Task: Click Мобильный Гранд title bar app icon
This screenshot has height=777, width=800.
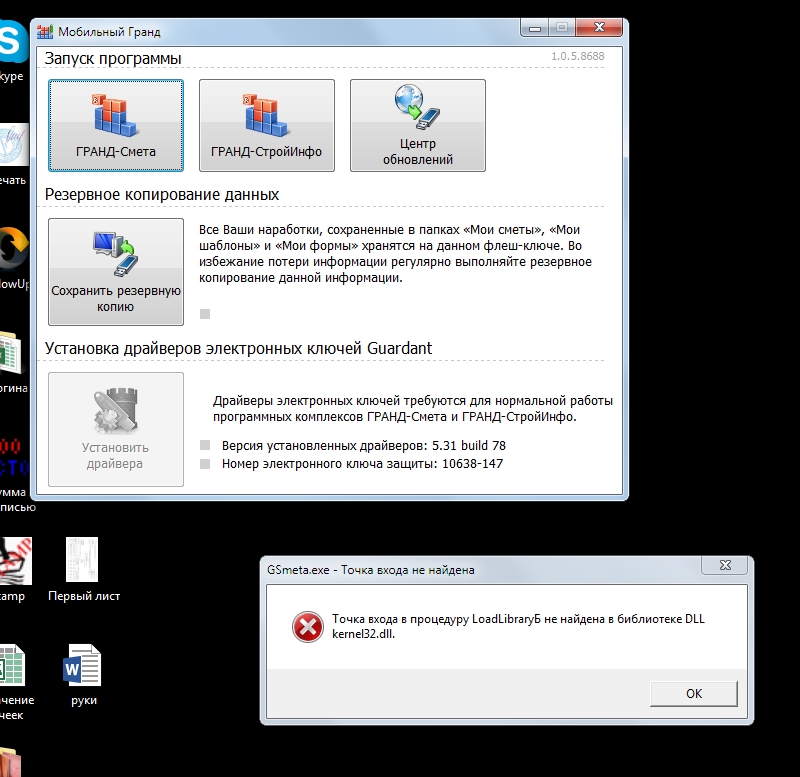Action: tap(45, 32)
